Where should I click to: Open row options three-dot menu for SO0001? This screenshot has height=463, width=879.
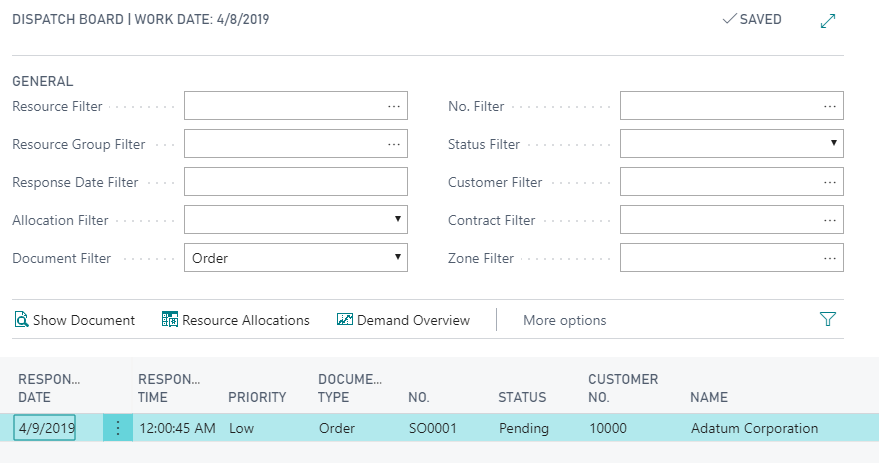(118, 428)
